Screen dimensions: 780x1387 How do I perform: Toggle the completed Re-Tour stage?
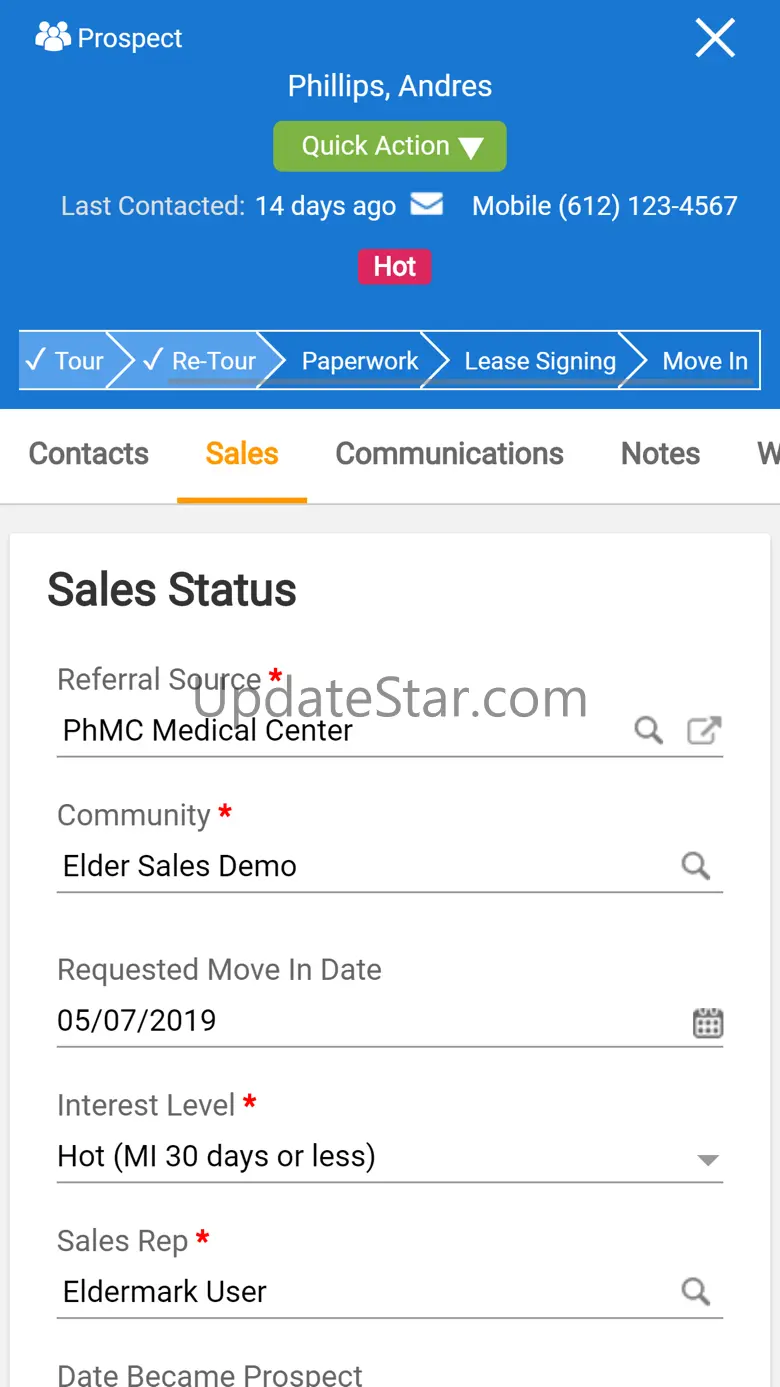[200, 361]
